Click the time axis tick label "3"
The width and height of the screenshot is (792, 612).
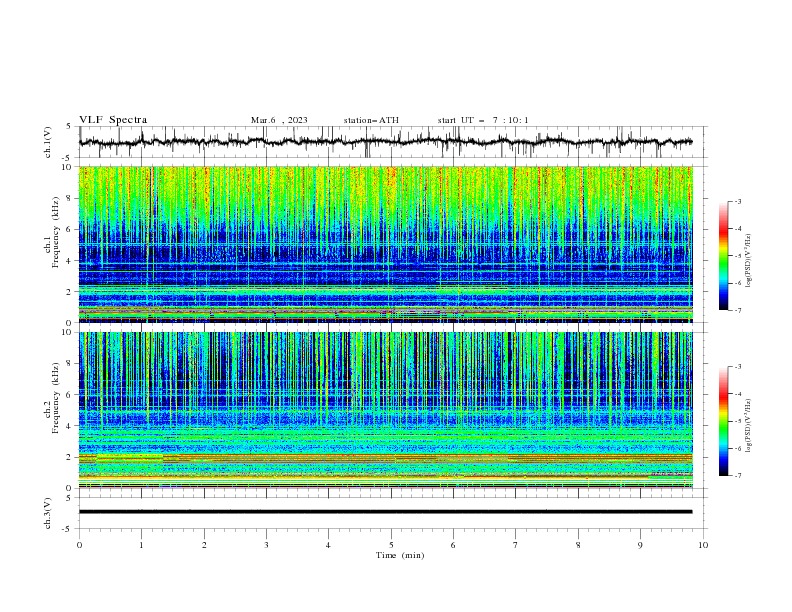pyautogui.click(x=266, y=545)
